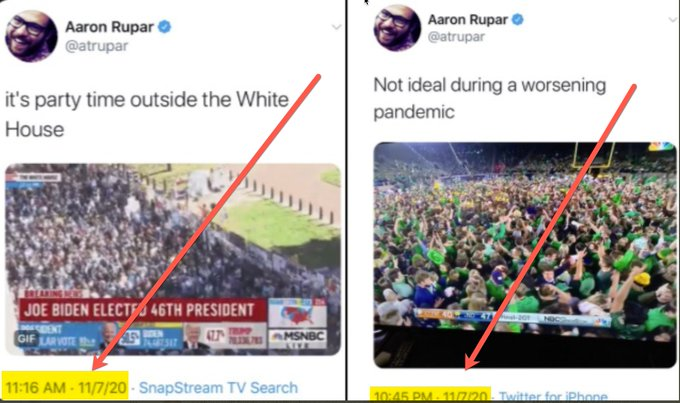Screen dimensions: 680x403
Task: Click the 11:16 AM 11/7/20 timestamp
Action: pyautogui.click(x=65, y=387)
